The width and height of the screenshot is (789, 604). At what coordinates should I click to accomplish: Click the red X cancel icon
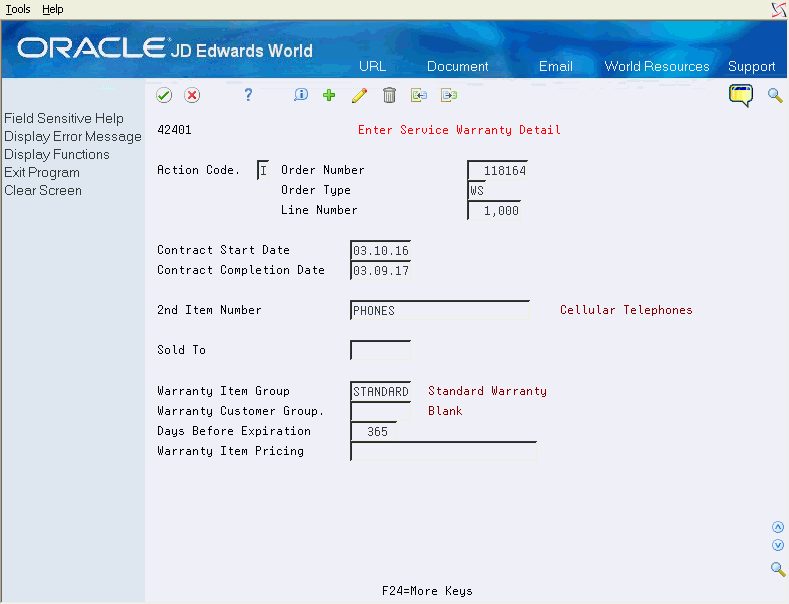[192, 95]
